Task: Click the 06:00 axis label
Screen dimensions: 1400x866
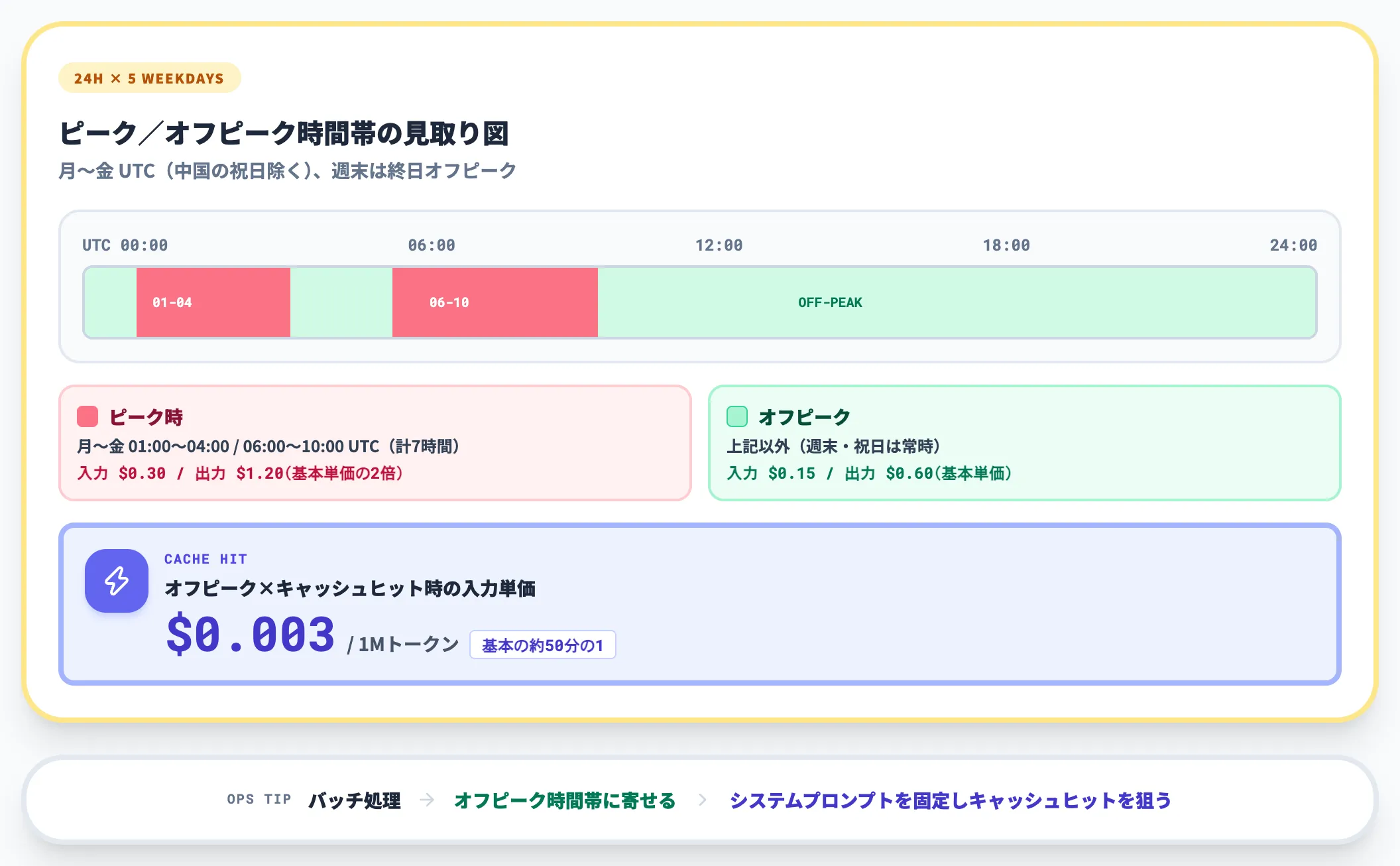Action: click(431, 245)
